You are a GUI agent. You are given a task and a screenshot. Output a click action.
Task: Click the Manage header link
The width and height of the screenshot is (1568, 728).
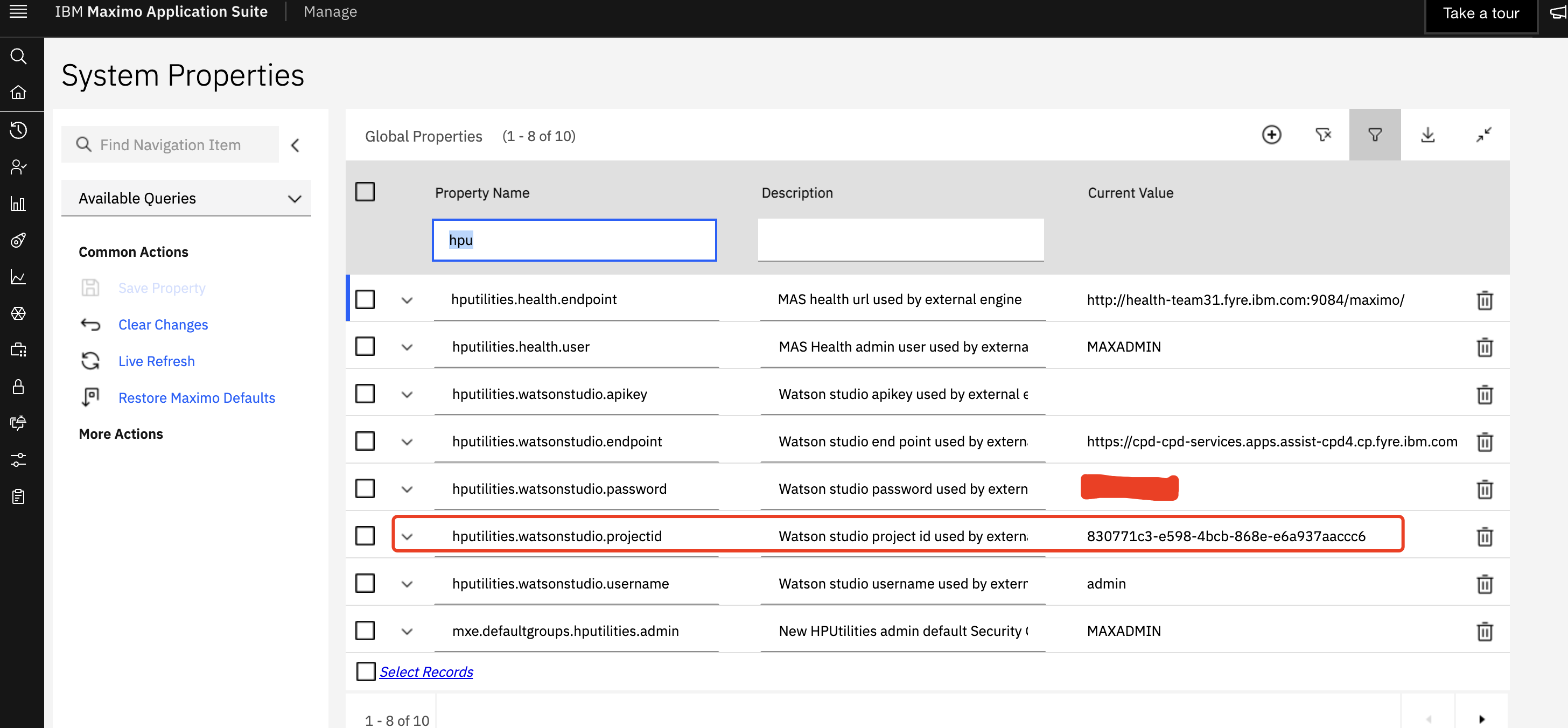click(x=330, y=11)
